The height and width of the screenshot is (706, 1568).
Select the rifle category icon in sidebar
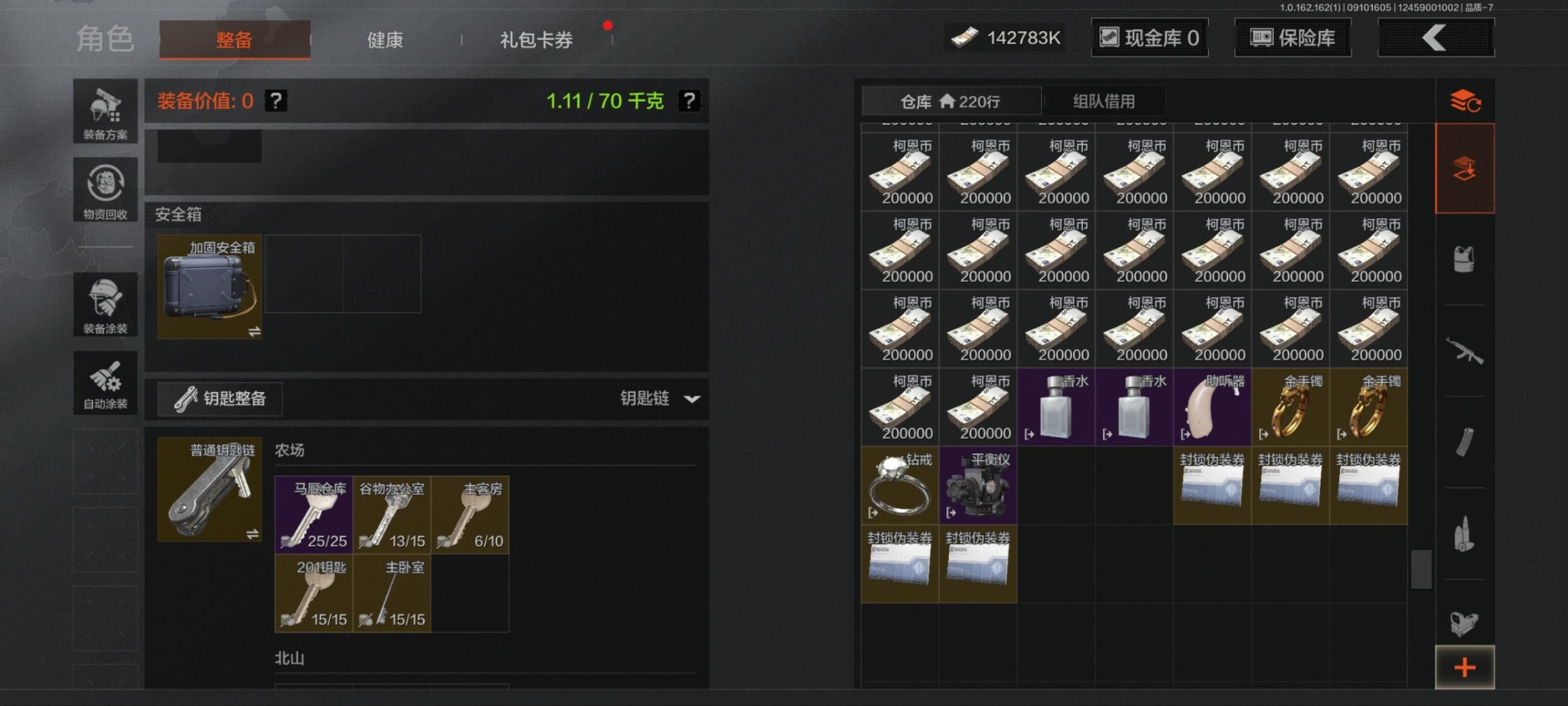click(1464, 351)
